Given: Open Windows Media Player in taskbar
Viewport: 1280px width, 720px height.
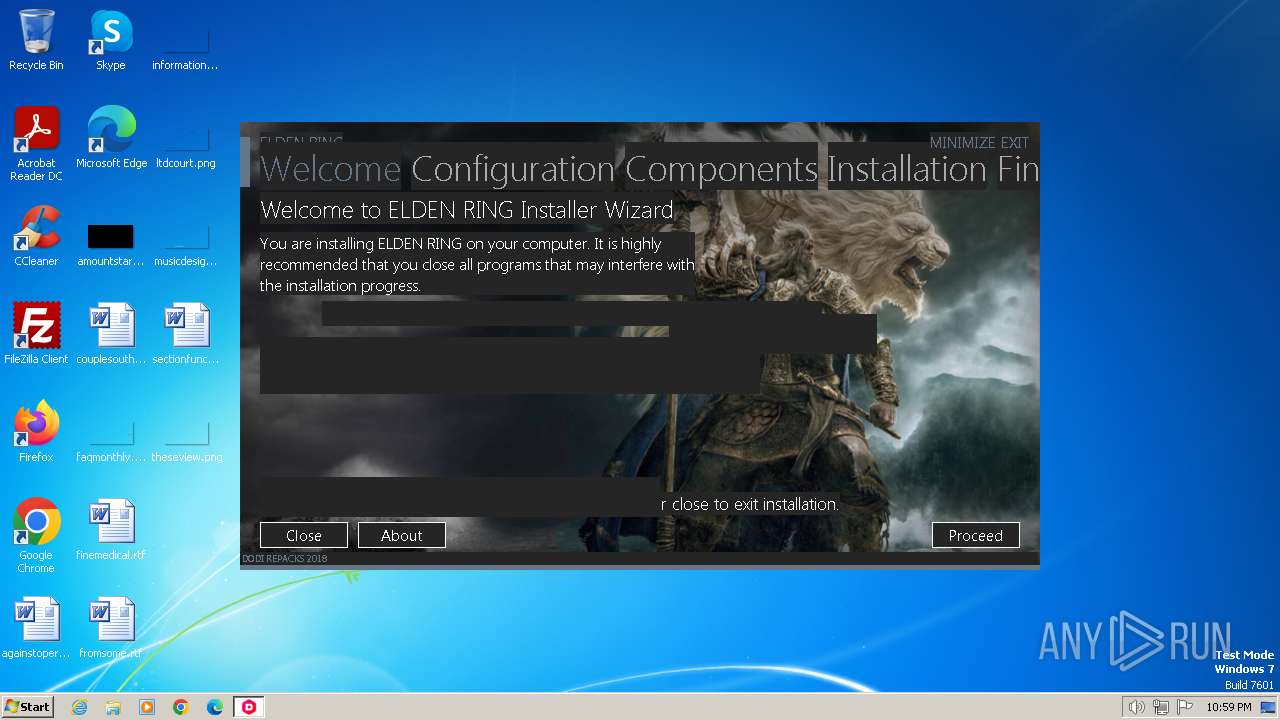Looking at the screenshot, I should (x=147, y=707).
